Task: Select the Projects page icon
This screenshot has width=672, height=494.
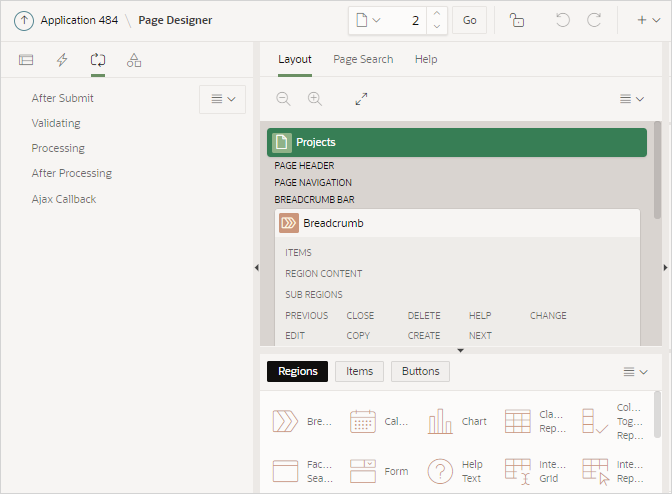Action: (x=282, y=142)
